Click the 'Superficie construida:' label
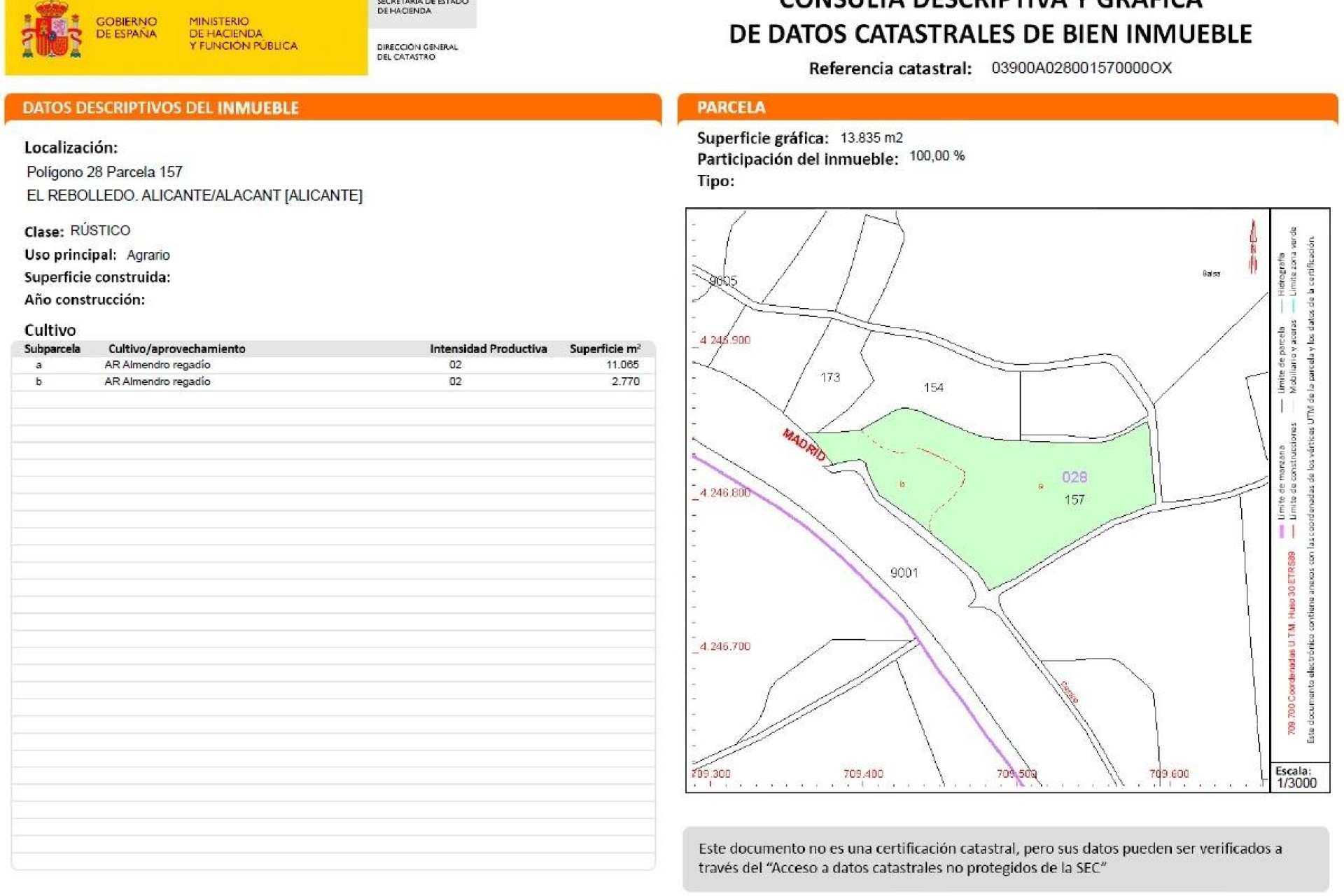 tap(97, 277)
